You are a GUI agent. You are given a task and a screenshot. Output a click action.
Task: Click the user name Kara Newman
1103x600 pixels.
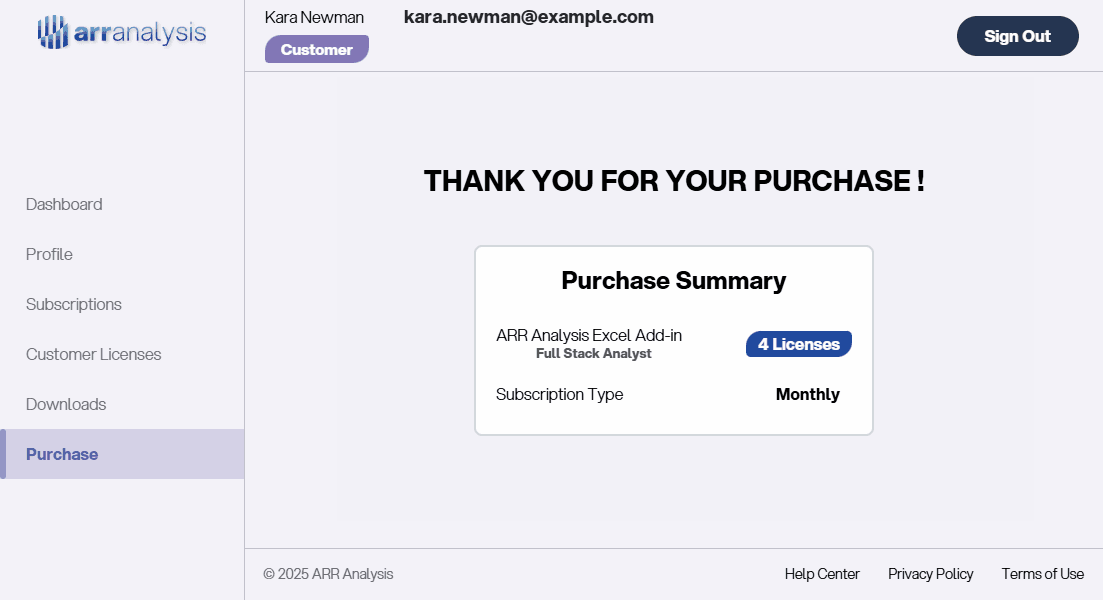314,17
